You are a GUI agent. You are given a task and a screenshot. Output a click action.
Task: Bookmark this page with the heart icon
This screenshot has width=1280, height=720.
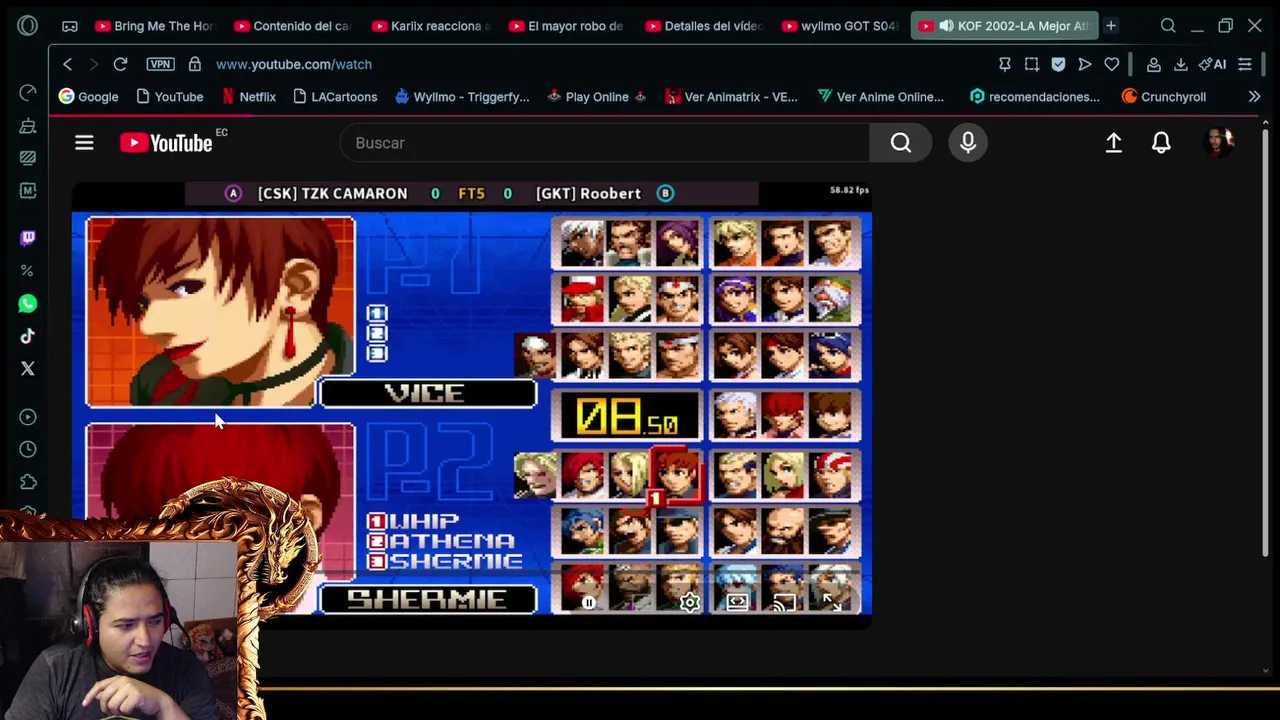[1112, 64]
